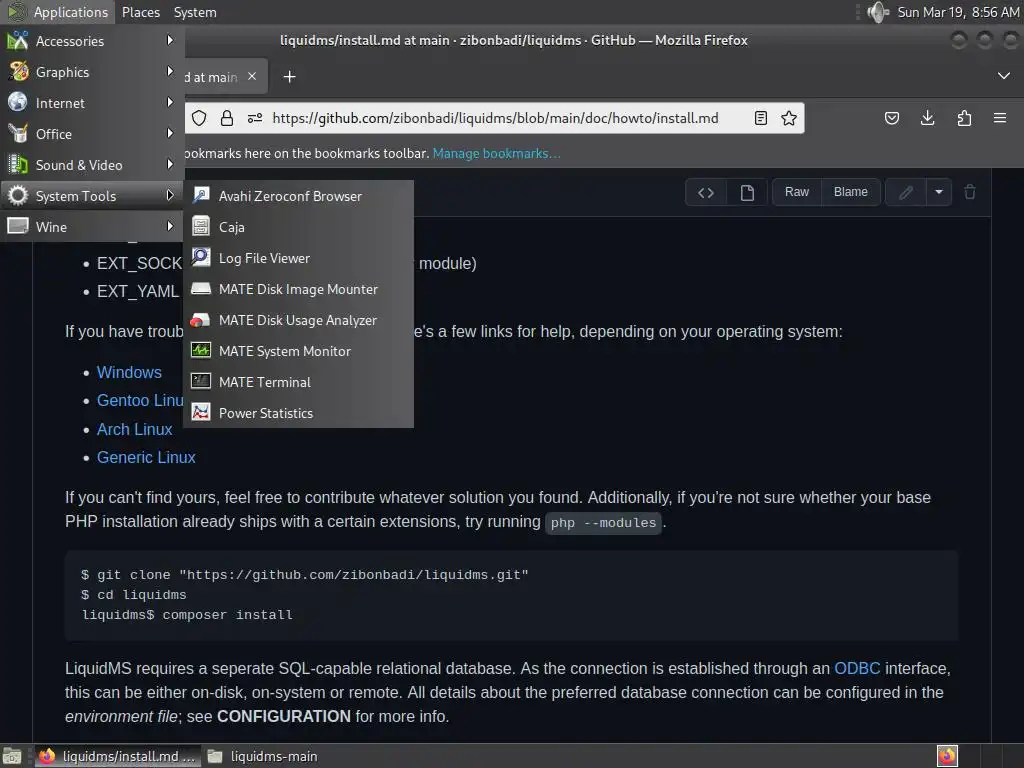
Task: Click the Disk Usage Analyzer icon
Action: [201, 319]
